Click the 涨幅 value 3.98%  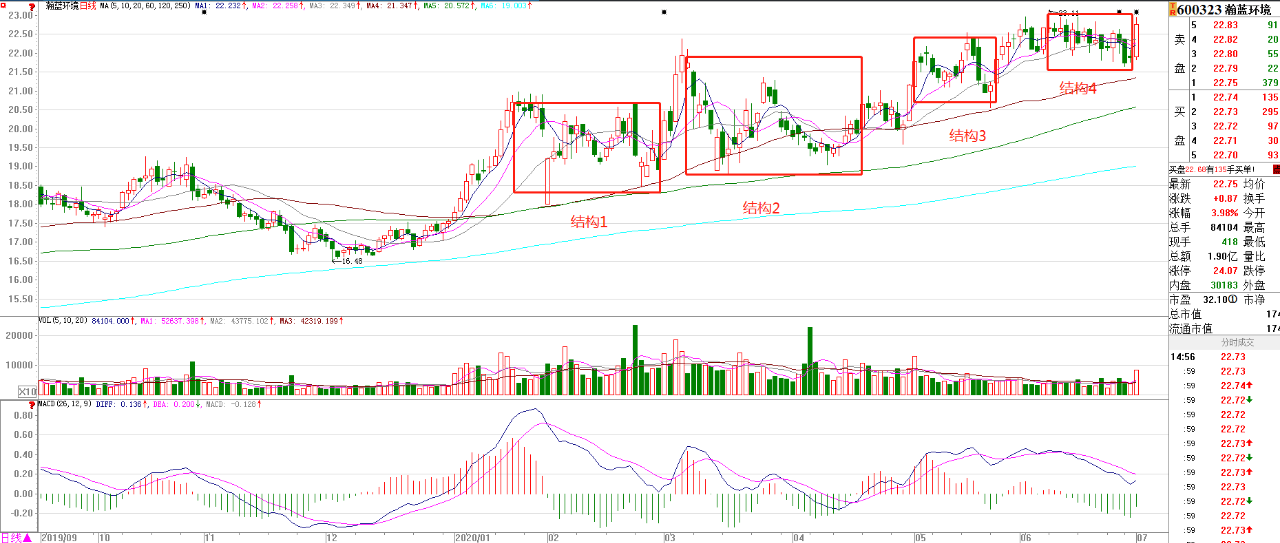pyautogui.click(x=1224, y=213)
